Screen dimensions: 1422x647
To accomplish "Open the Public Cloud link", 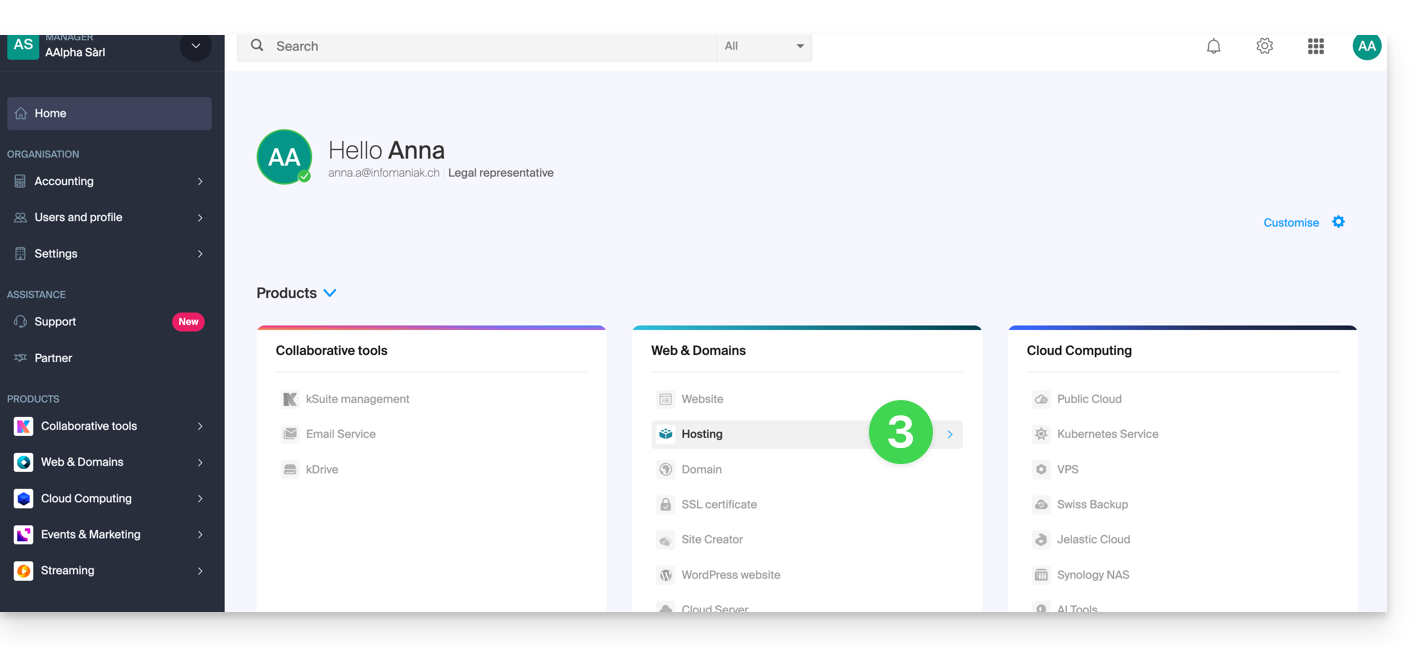I will pyautogui.click(x=1089, y=399).
